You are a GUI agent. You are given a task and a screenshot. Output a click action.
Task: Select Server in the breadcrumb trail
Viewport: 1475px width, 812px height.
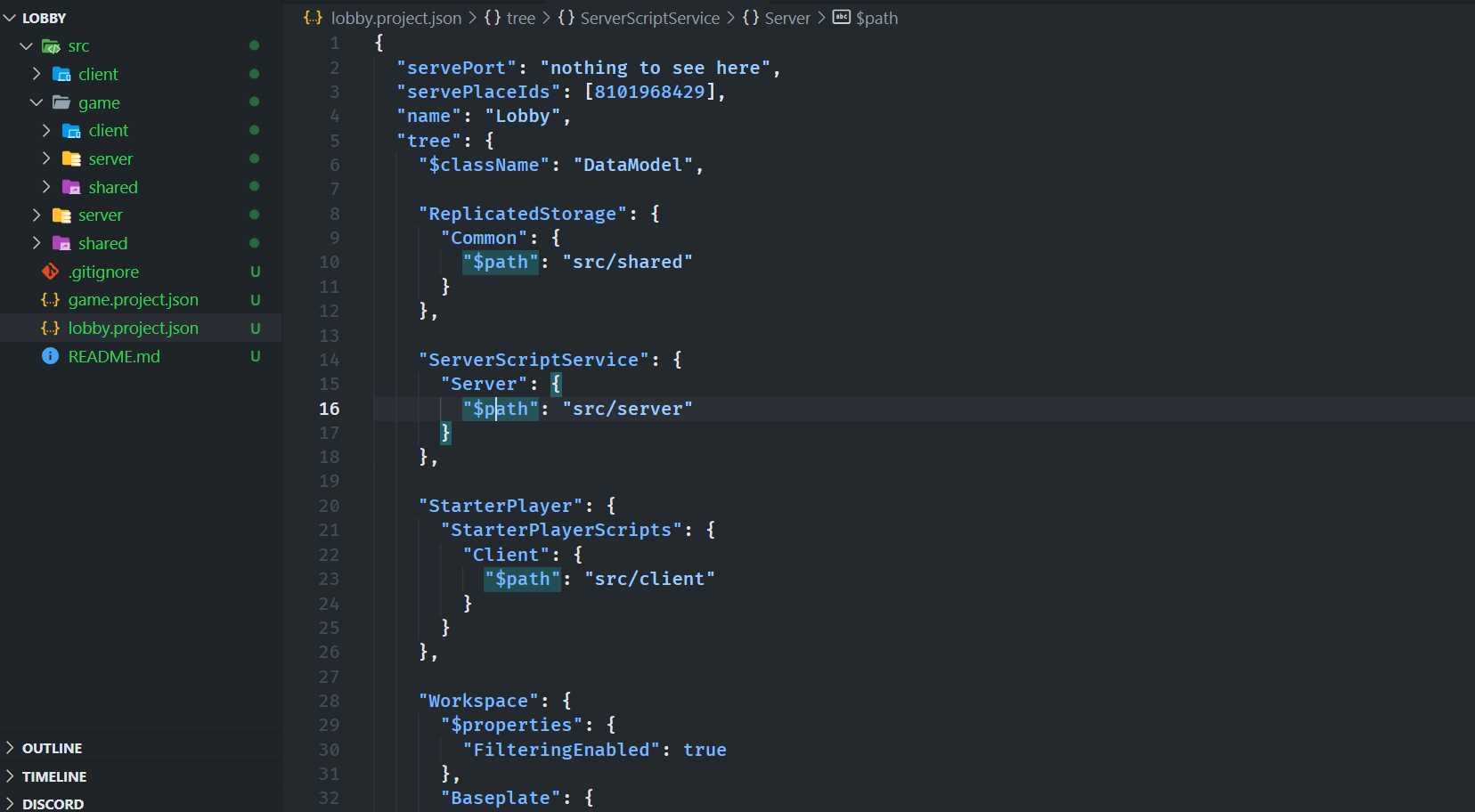pyautogui.click(x=787, y=17)
